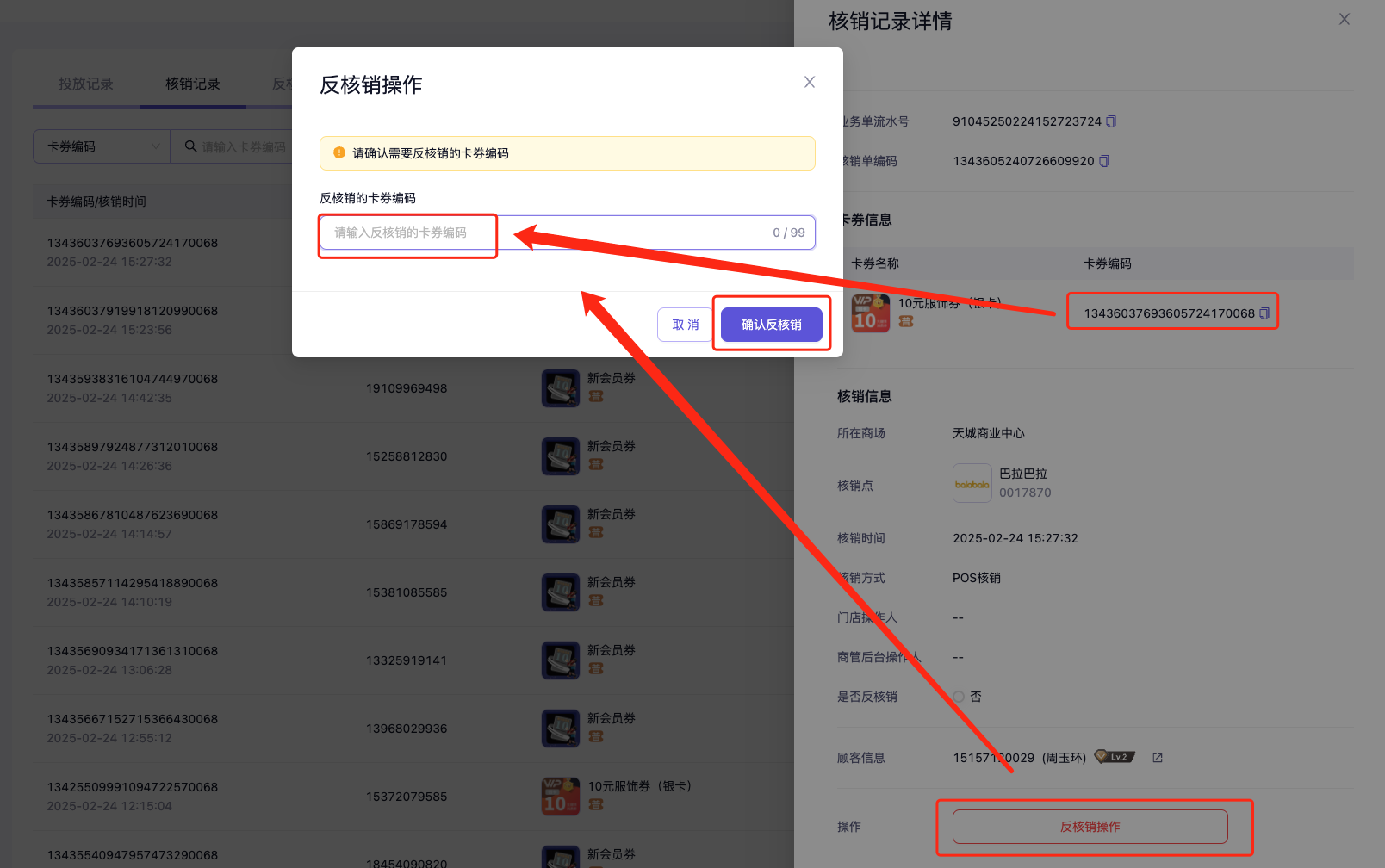Click the 新会员券 icon in the 19109969498 row
Viewport: 1385px width, 868px height.
coord(561,388)
